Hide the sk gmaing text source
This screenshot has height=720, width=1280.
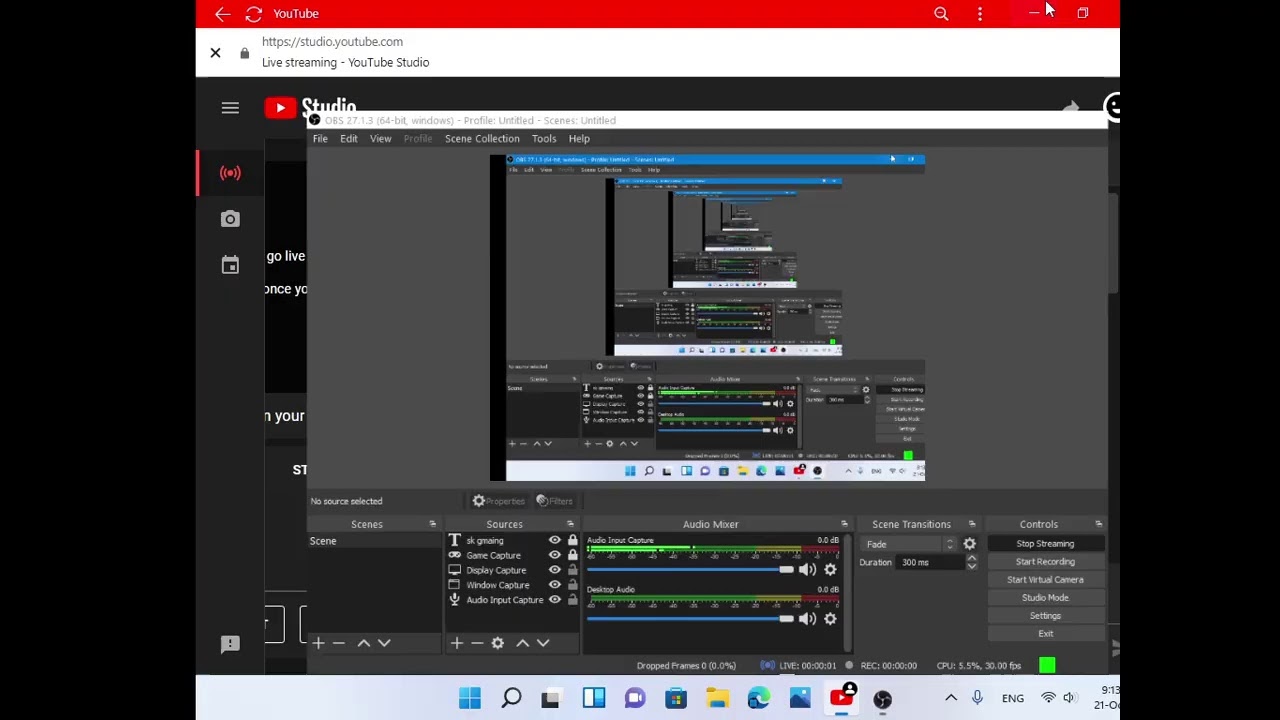point(554,540)
